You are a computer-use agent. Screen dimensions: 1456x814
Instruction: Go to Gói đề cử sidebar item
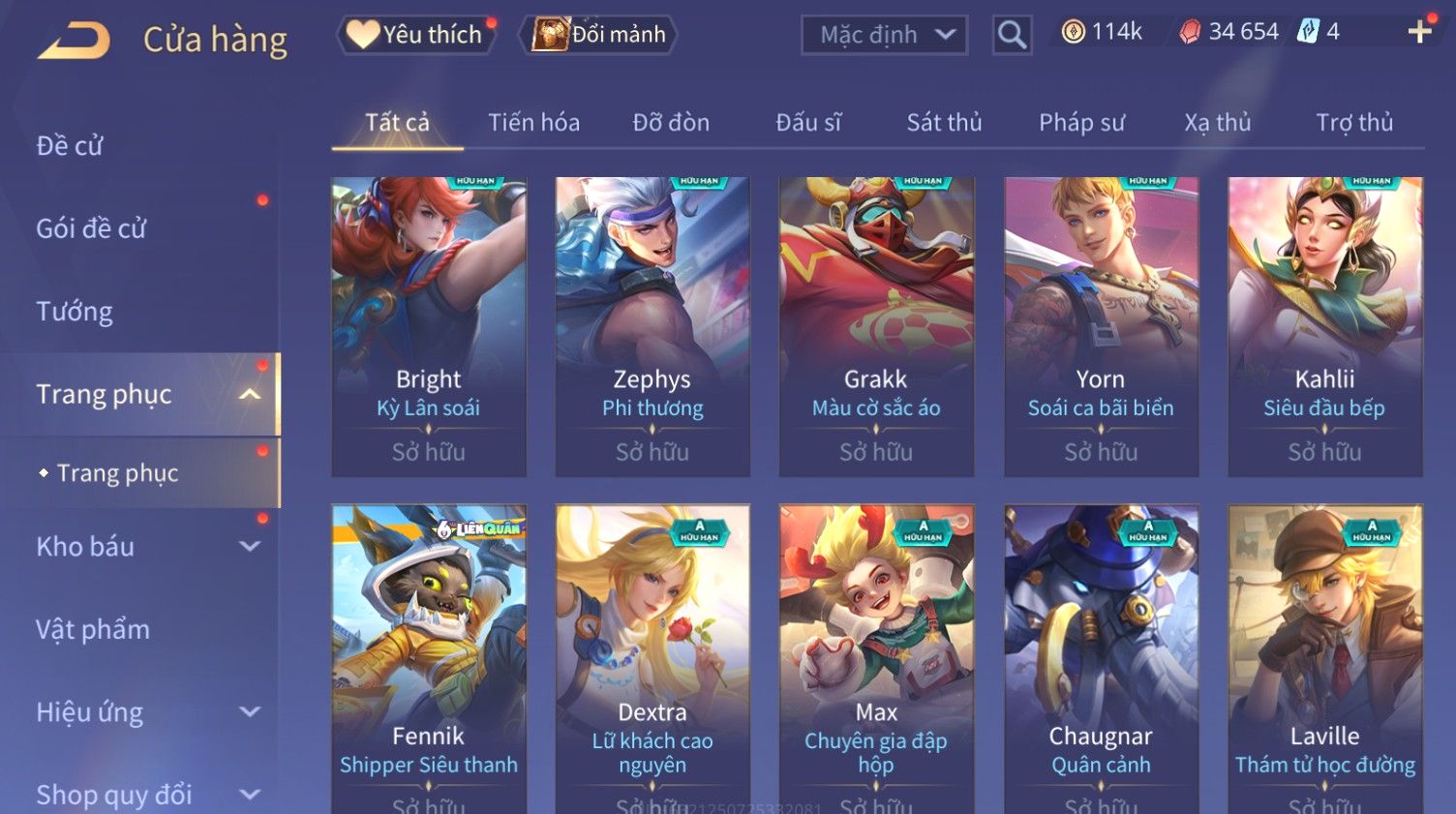click(x=91, y=228)
